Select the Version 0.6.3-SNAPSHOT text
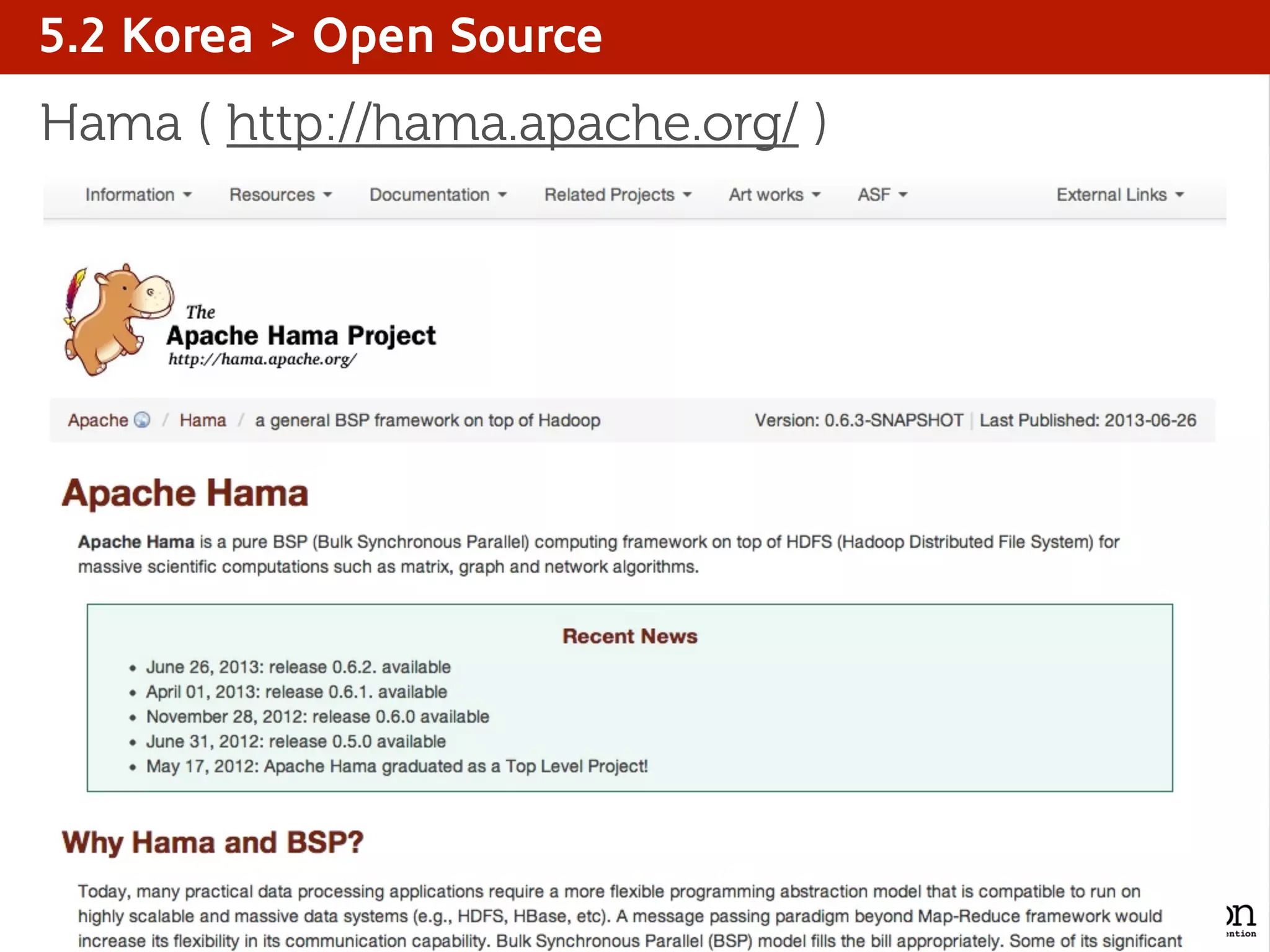This screenshot has width=1270, height=952. click(859, 420)
